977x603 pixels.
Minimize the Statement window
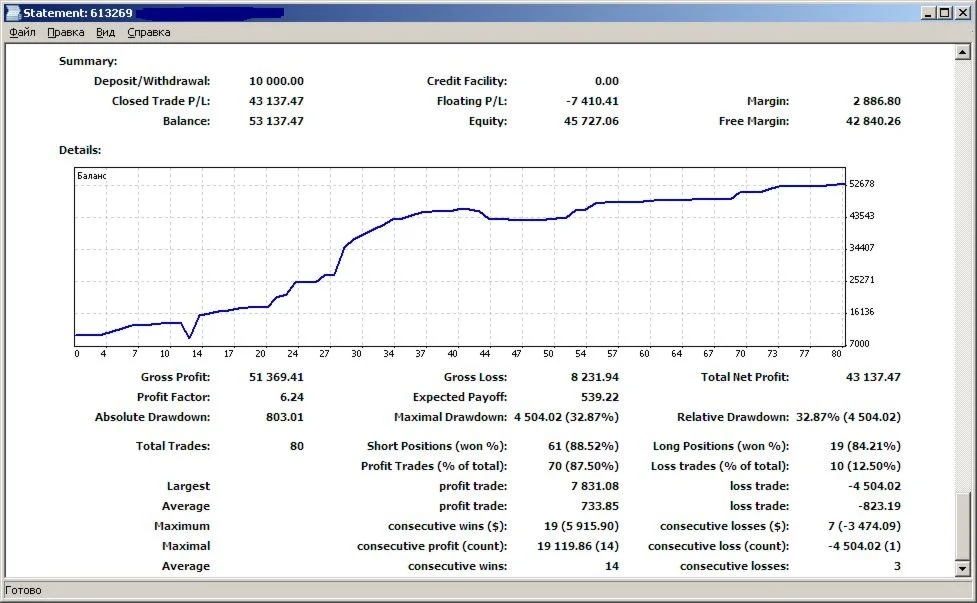point(928,12)
